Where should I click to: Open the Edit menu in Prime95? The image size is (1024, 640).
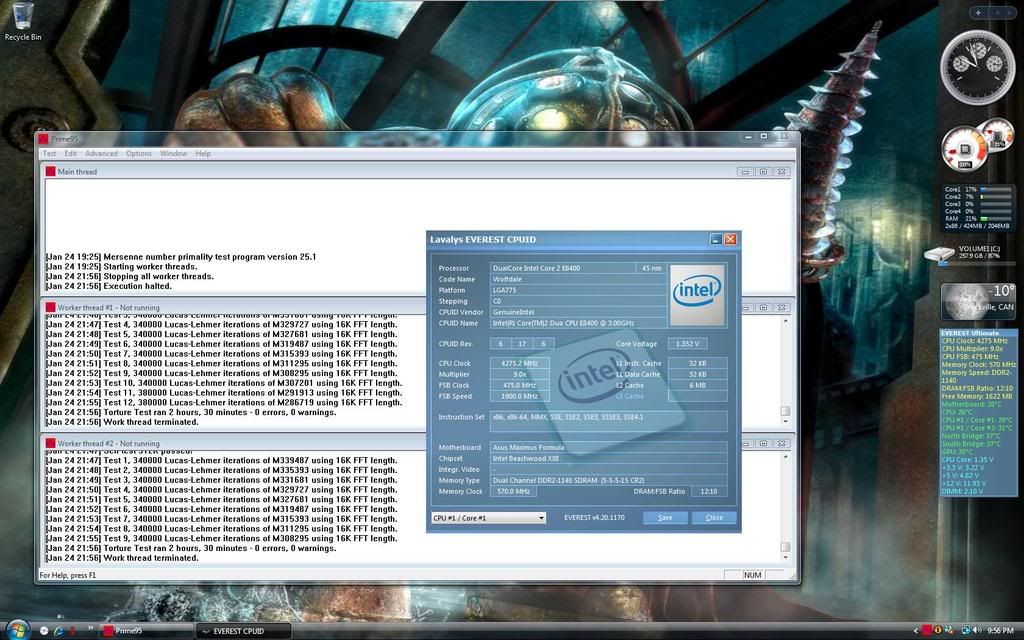(71, 153)
